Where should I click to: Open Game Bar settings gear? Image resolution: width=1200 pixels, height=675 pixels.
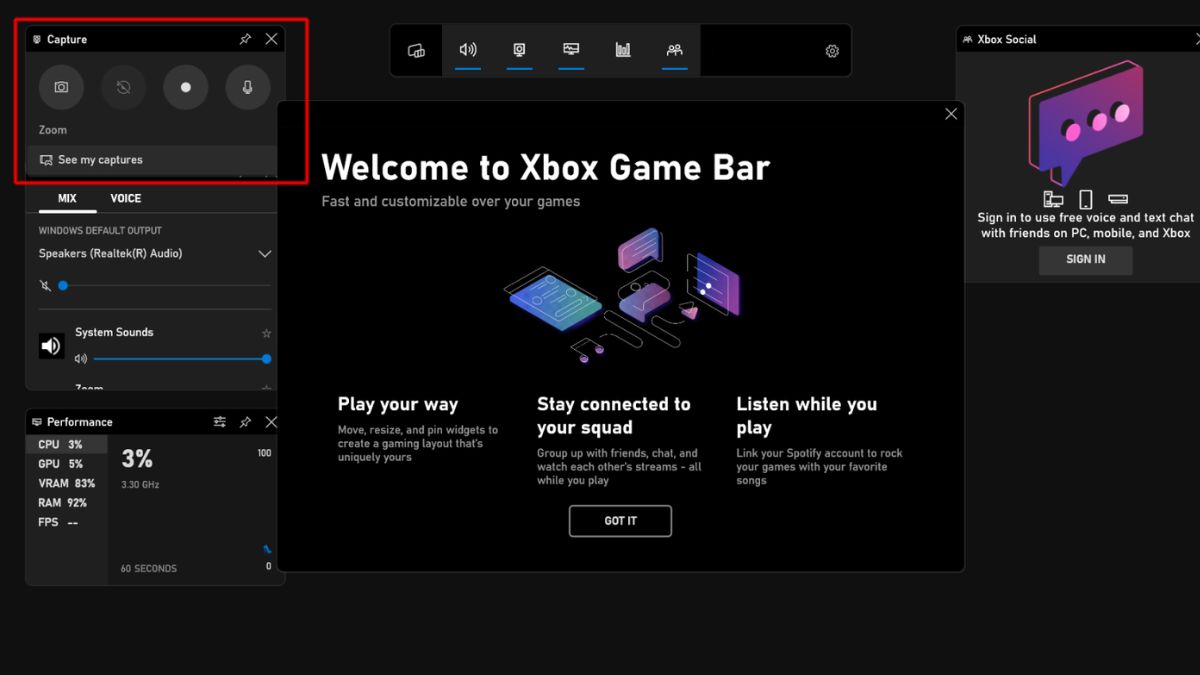tap(832, 51)
